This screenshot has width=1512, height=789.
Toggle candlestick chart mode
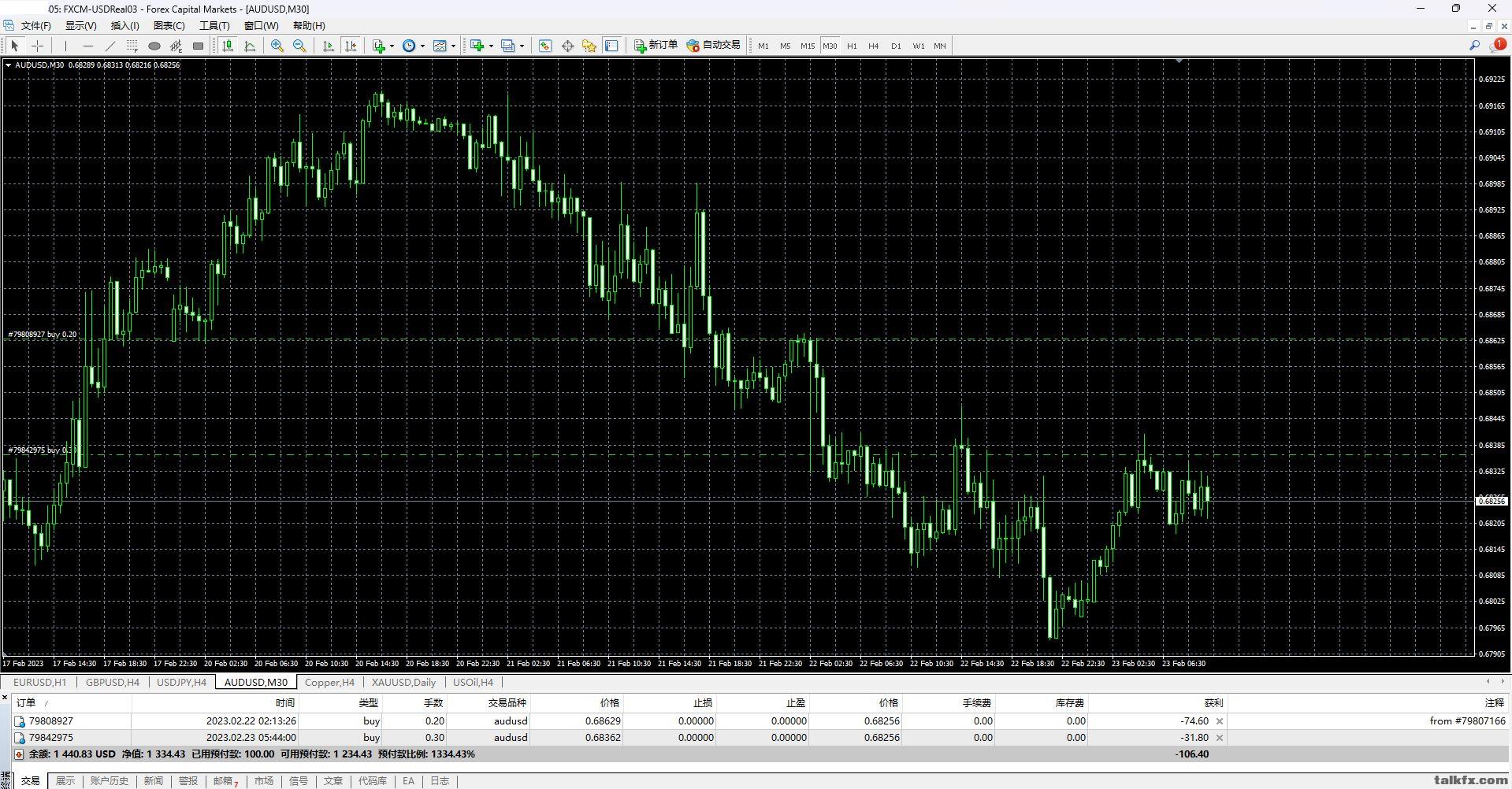[x=228, y=46]
